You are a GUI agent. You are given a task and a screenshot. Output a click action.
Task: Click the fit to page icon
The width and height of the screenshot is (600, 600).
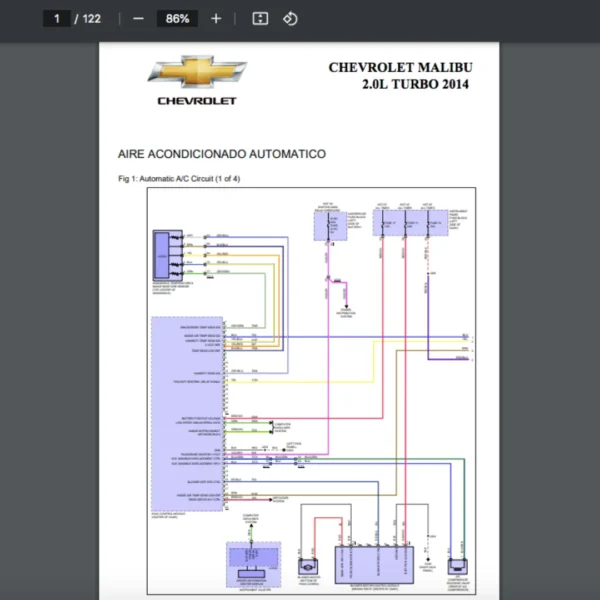(x=260, y=19)
